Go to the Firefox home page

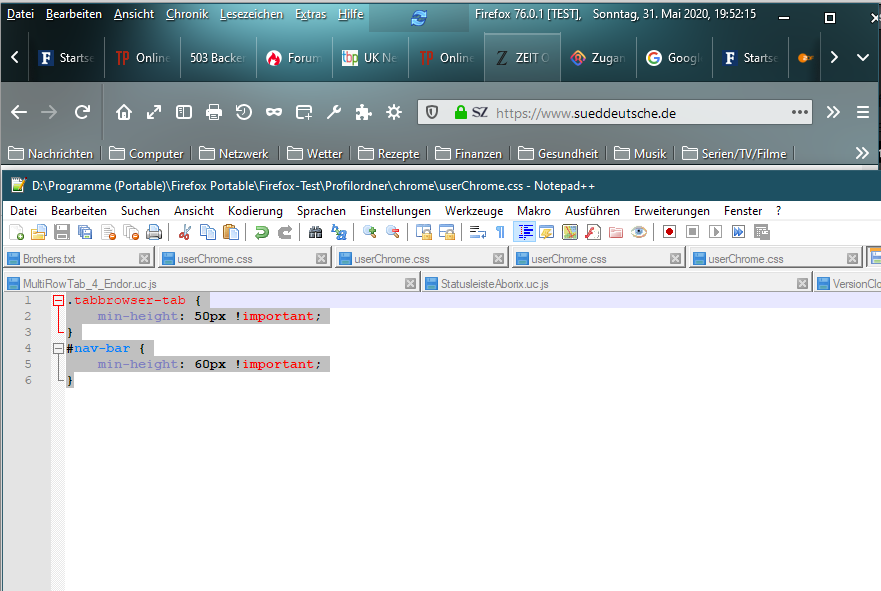point(124,113)
